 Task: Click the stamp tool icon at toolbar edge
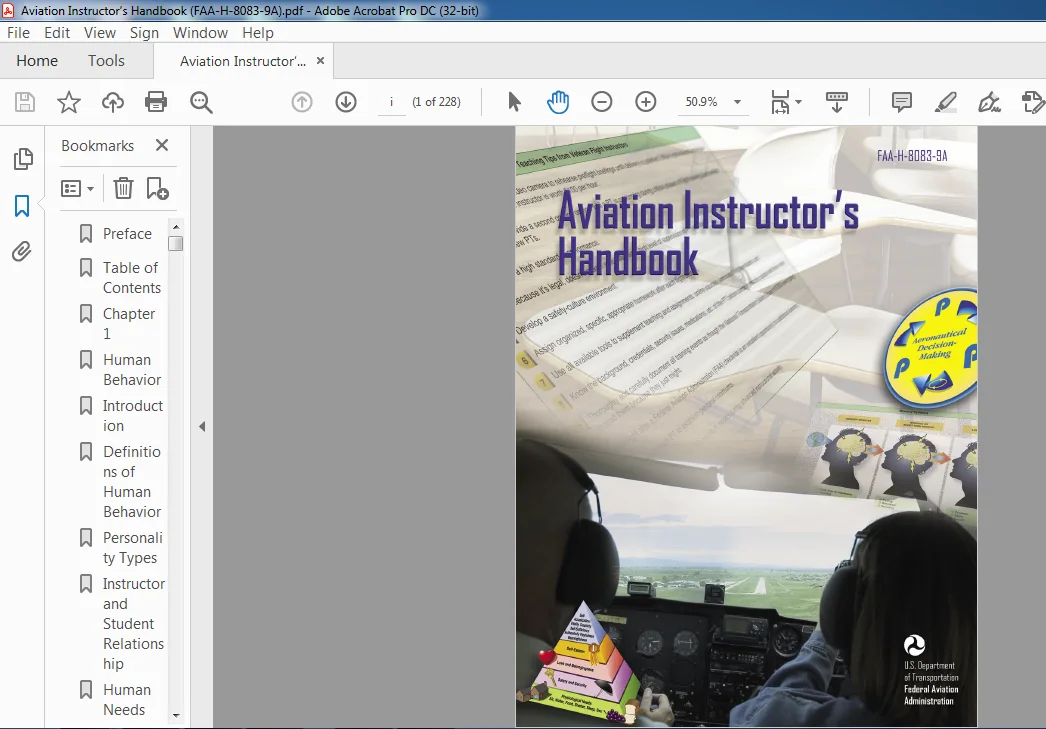[1033, 102]
